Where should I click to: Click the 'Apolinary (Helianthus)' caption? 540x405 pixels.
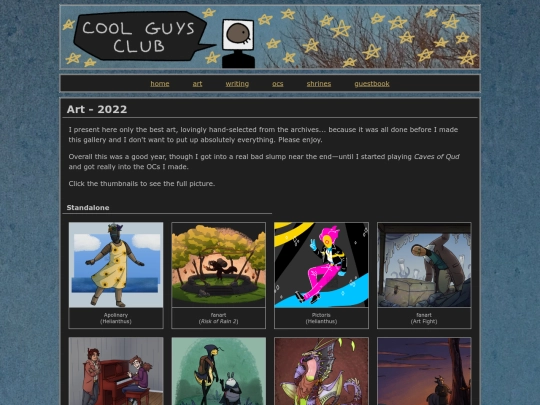(116, 318)
